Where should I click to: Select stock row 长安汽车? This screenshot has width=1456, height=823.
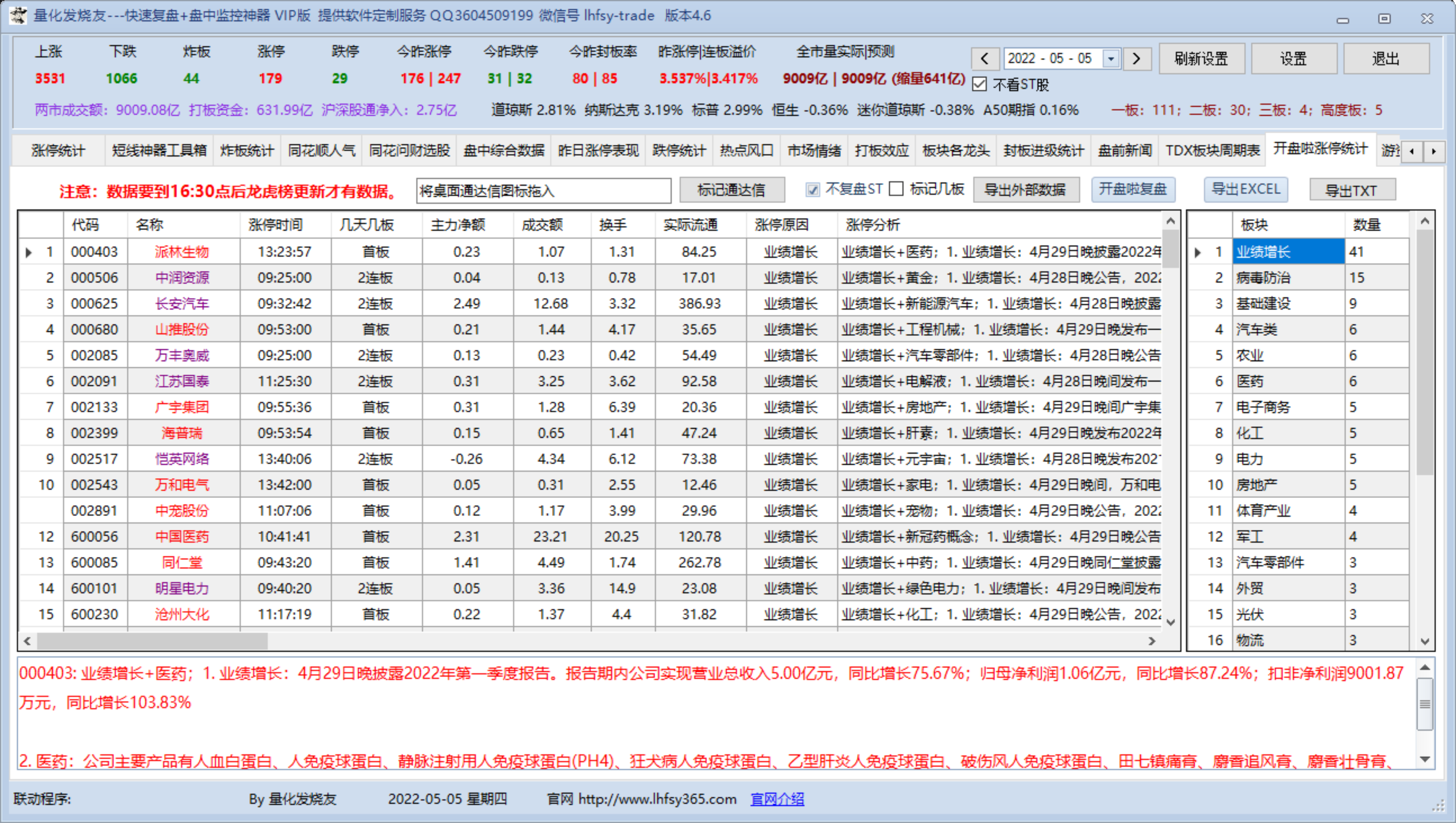click(590, 303)
